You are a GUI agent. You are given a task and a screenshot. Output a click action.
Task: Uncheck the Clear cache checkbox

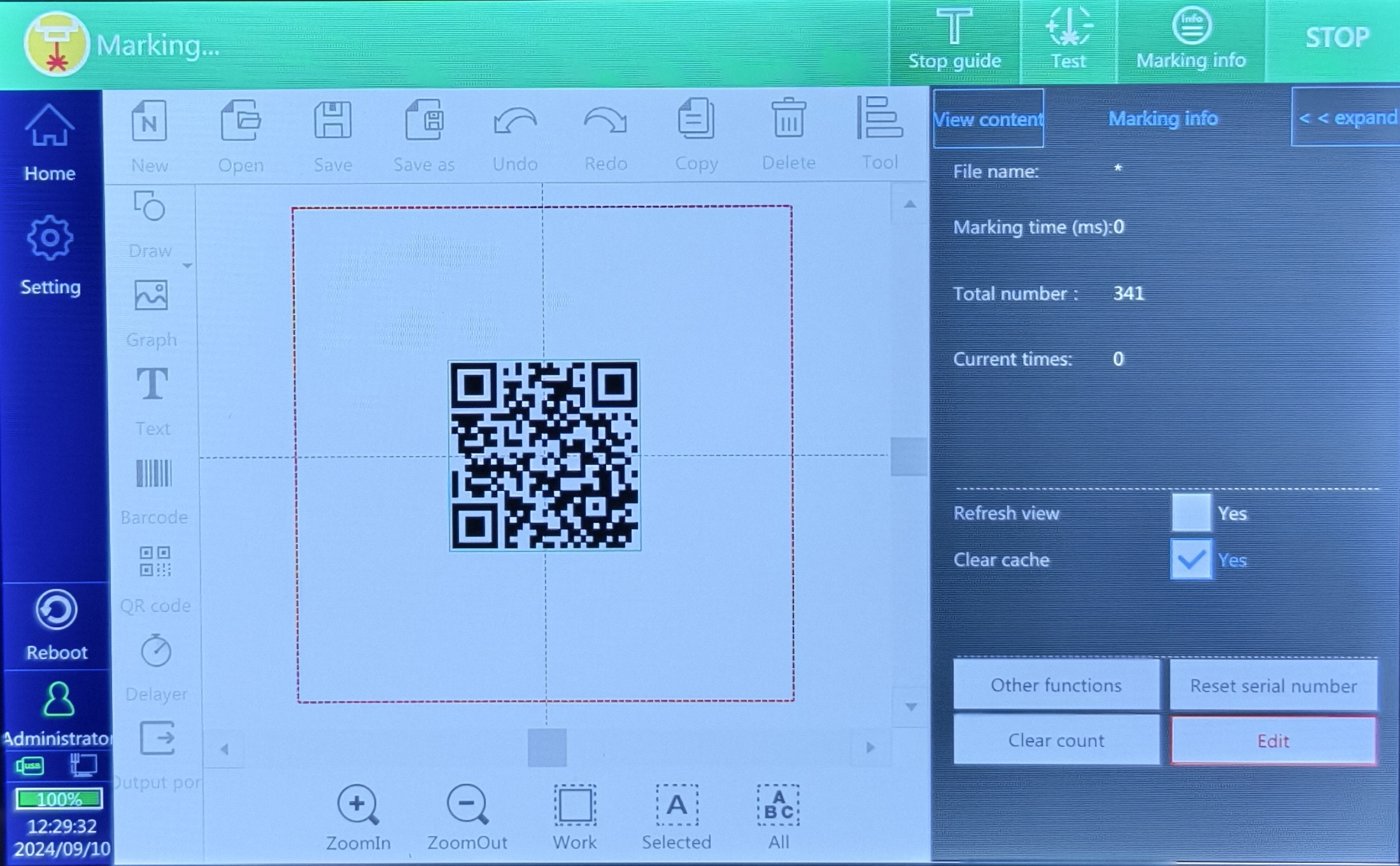pos(1191,560)
